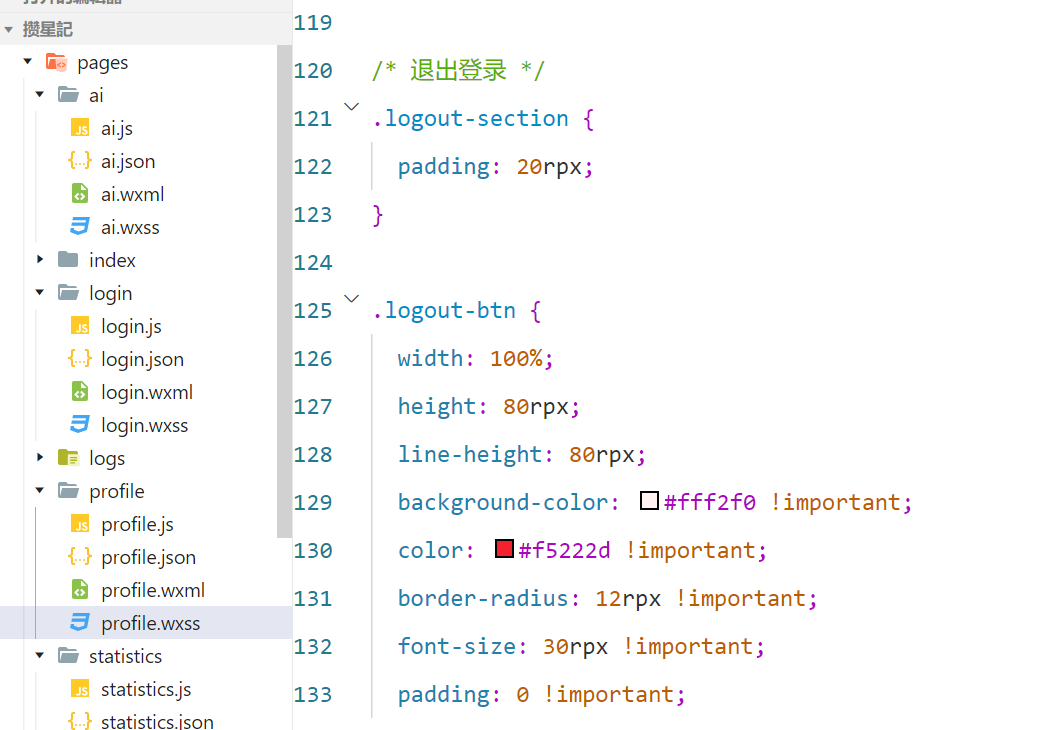1051x730 pixels.
Task: Click the ai.json braces icon
Action: click(x=80, y=161)
